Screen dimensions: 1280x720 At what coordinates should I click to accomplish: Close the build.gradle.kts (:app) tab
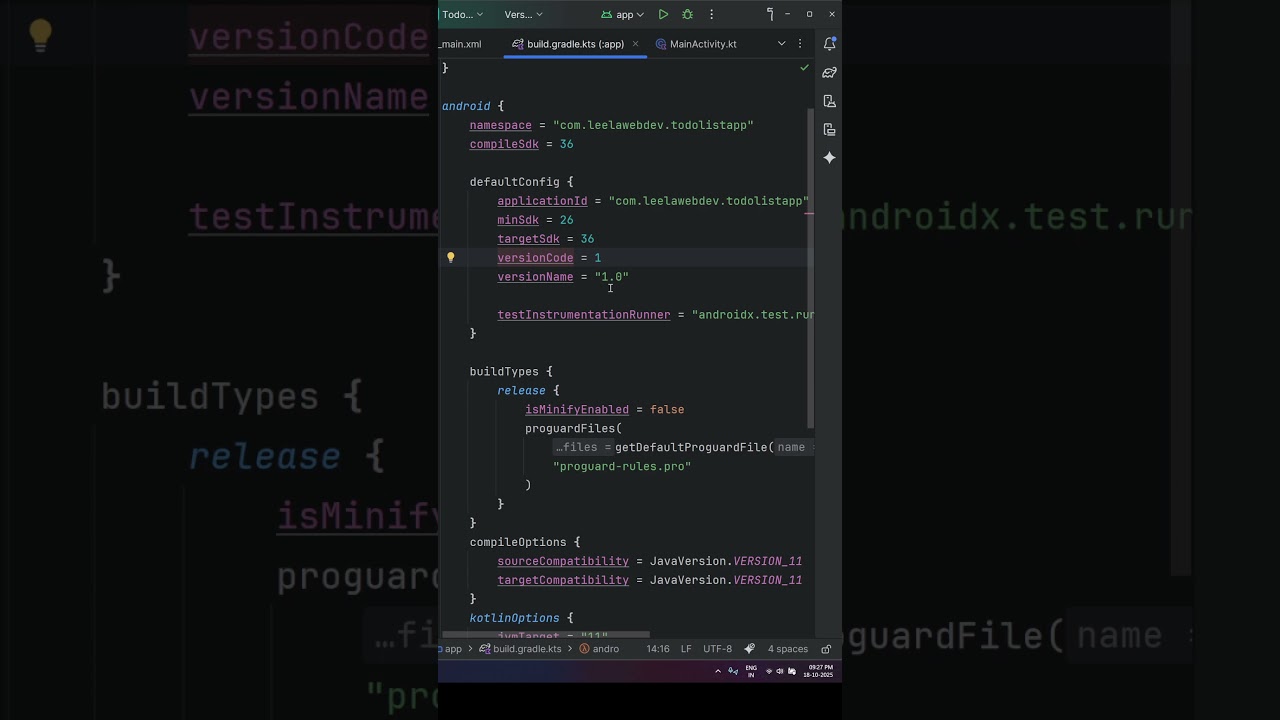(x=635, y=44)
